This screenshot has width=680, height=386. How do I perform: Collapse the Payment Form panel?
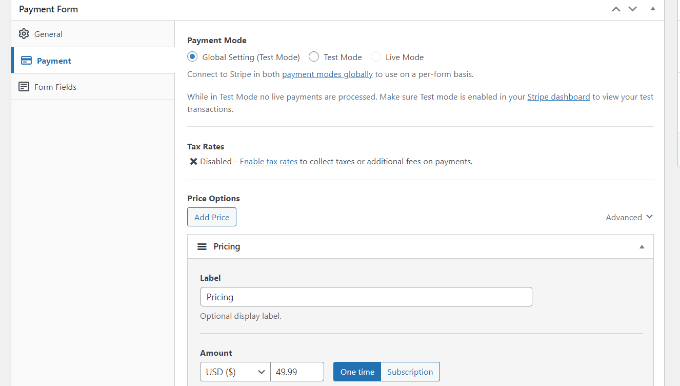point(653,9)
